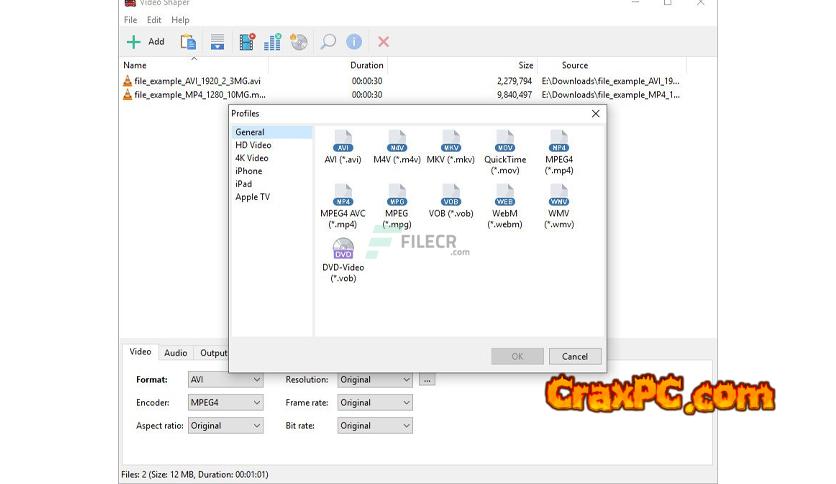Select the iPhone profile category

[249, 171]
